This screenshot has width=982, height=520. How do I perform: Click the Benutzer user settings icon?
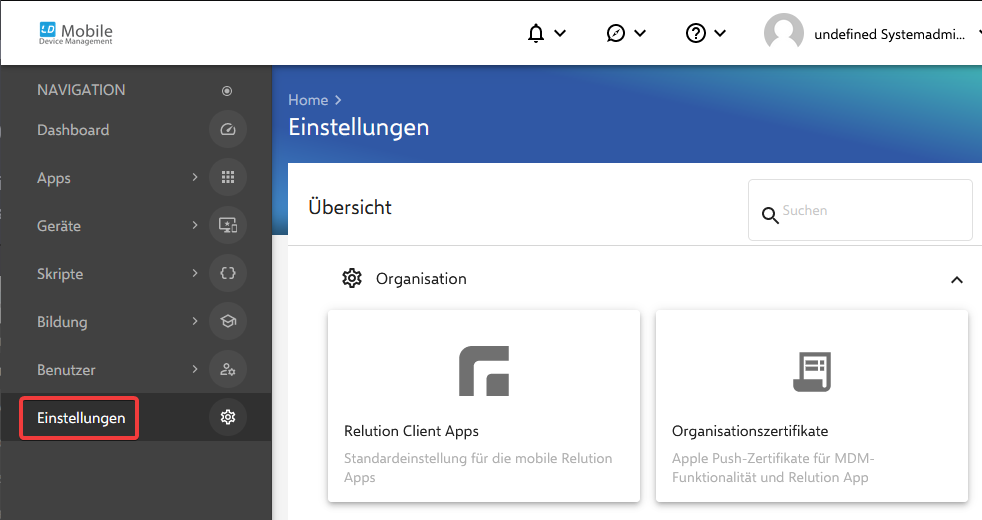[x=227, y=369]
